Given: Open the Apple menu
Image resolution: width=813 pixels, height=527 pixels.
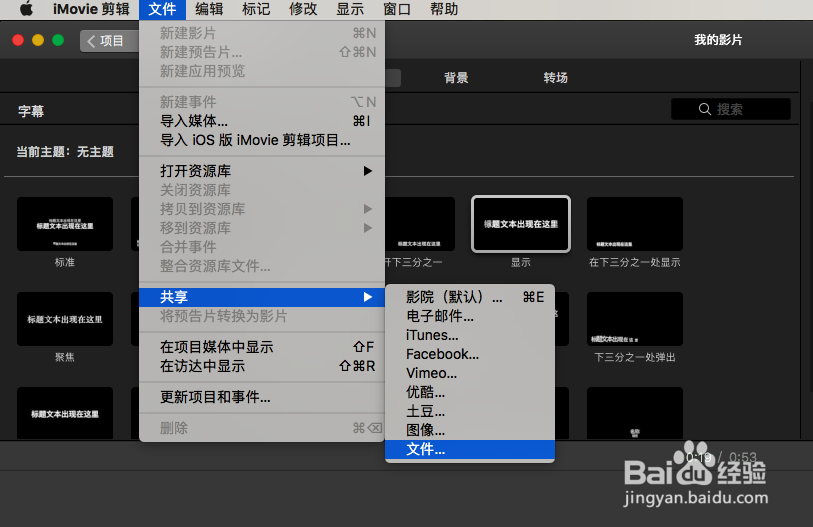Looking at the screenshot, I should pos(26,9).
